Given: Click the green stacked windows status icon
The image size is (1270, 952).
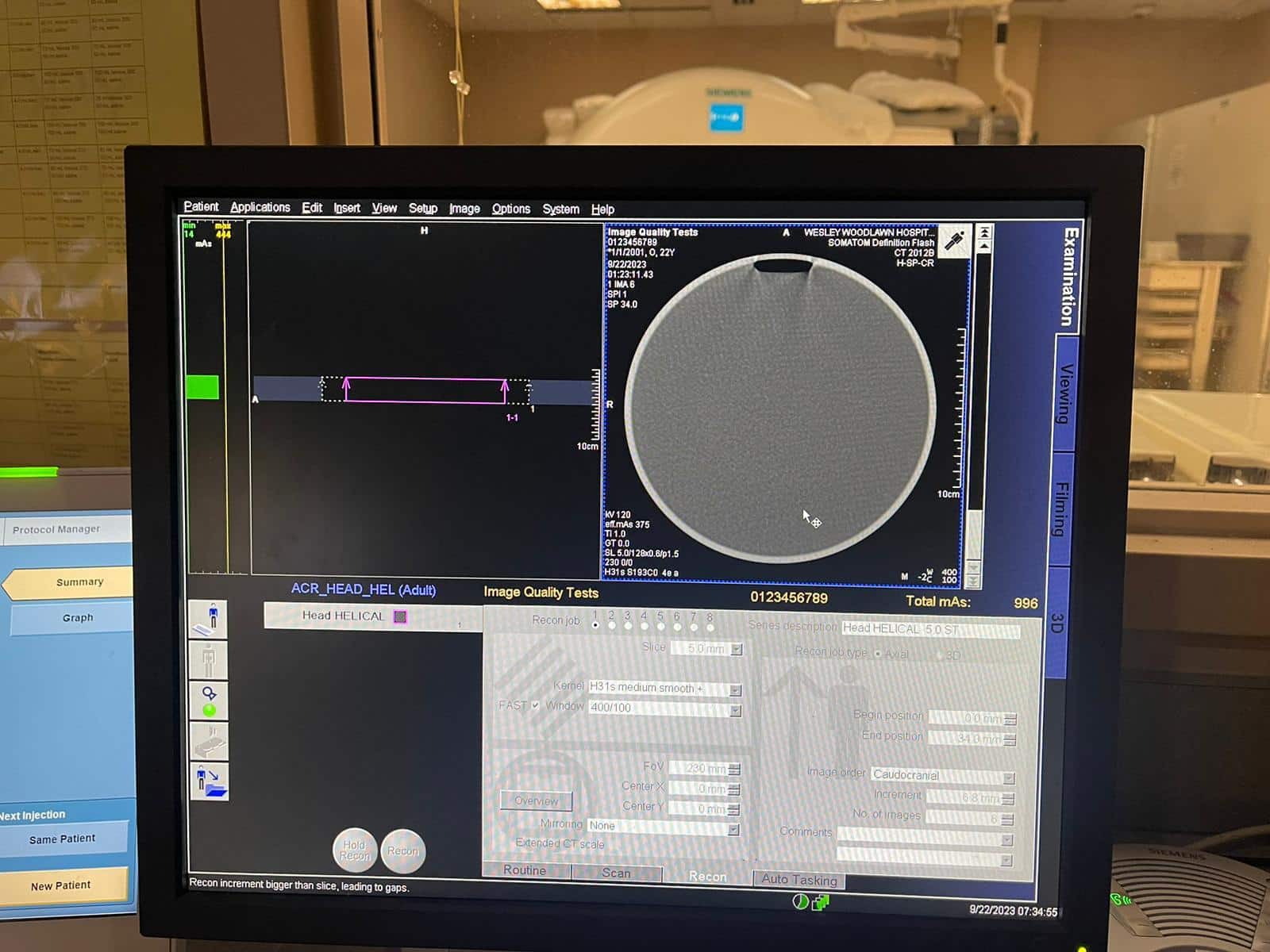Looking at the screenshot, I should [821, 902].
